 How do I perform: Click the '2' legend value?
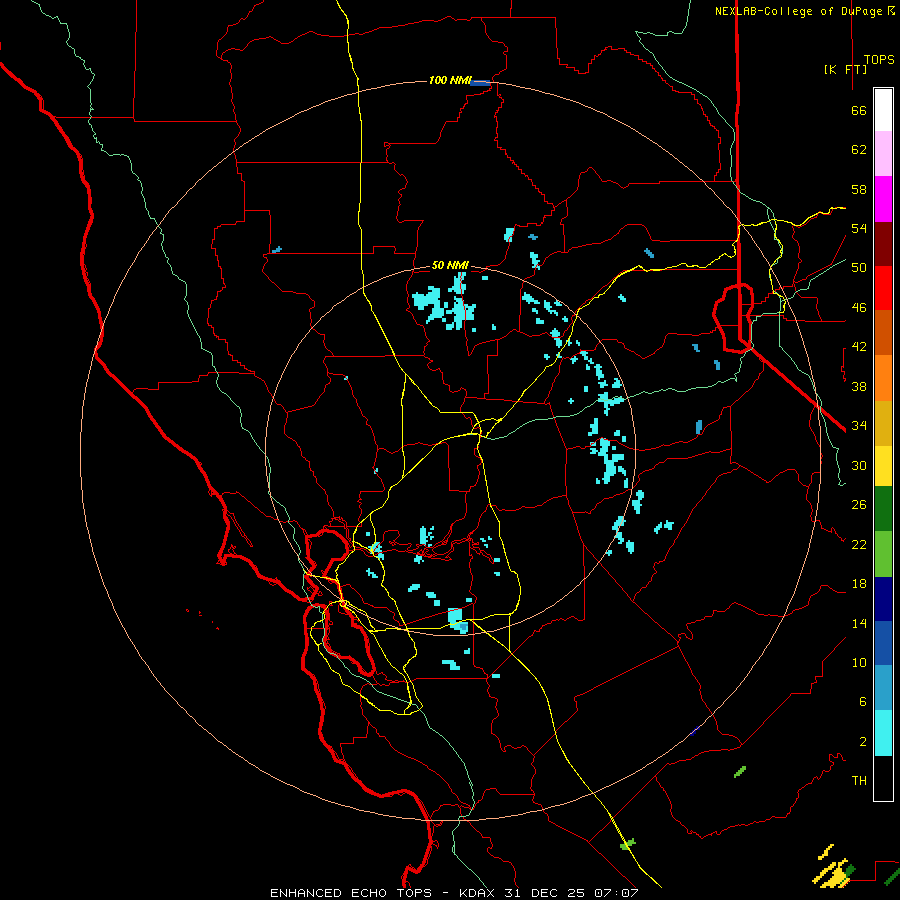point(863,742)
